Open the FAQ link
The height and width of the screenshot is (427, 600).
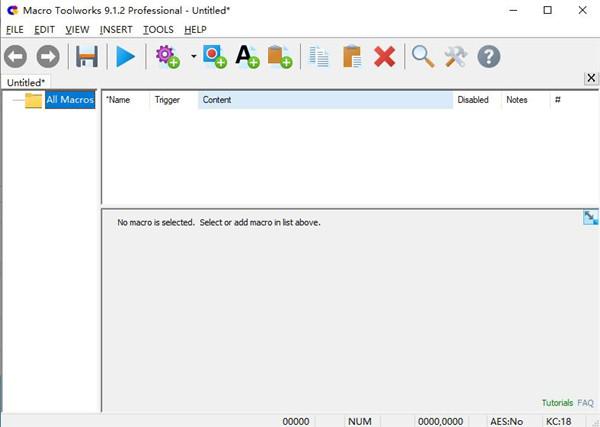(x=585, y=403)
